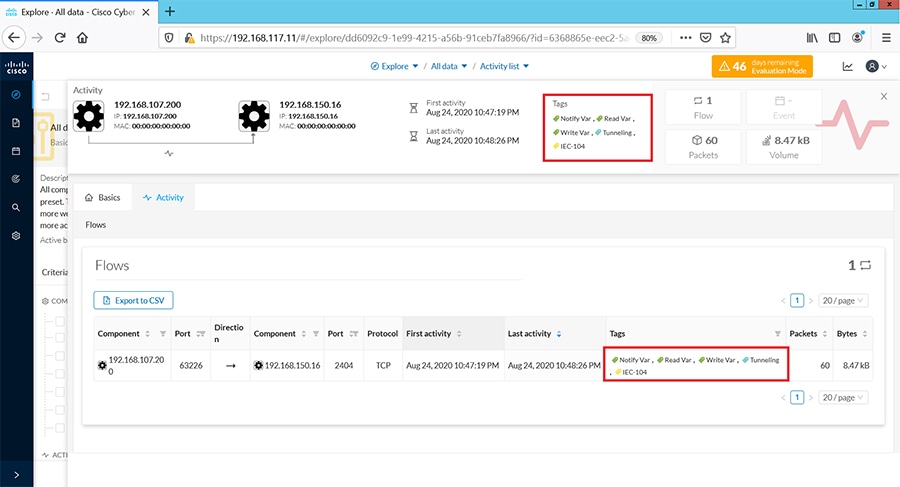Image resolution: width=900 pixels, height=487 pixels.
Task: Export flows with Export to CSV
Action: [x=133, y=300]
